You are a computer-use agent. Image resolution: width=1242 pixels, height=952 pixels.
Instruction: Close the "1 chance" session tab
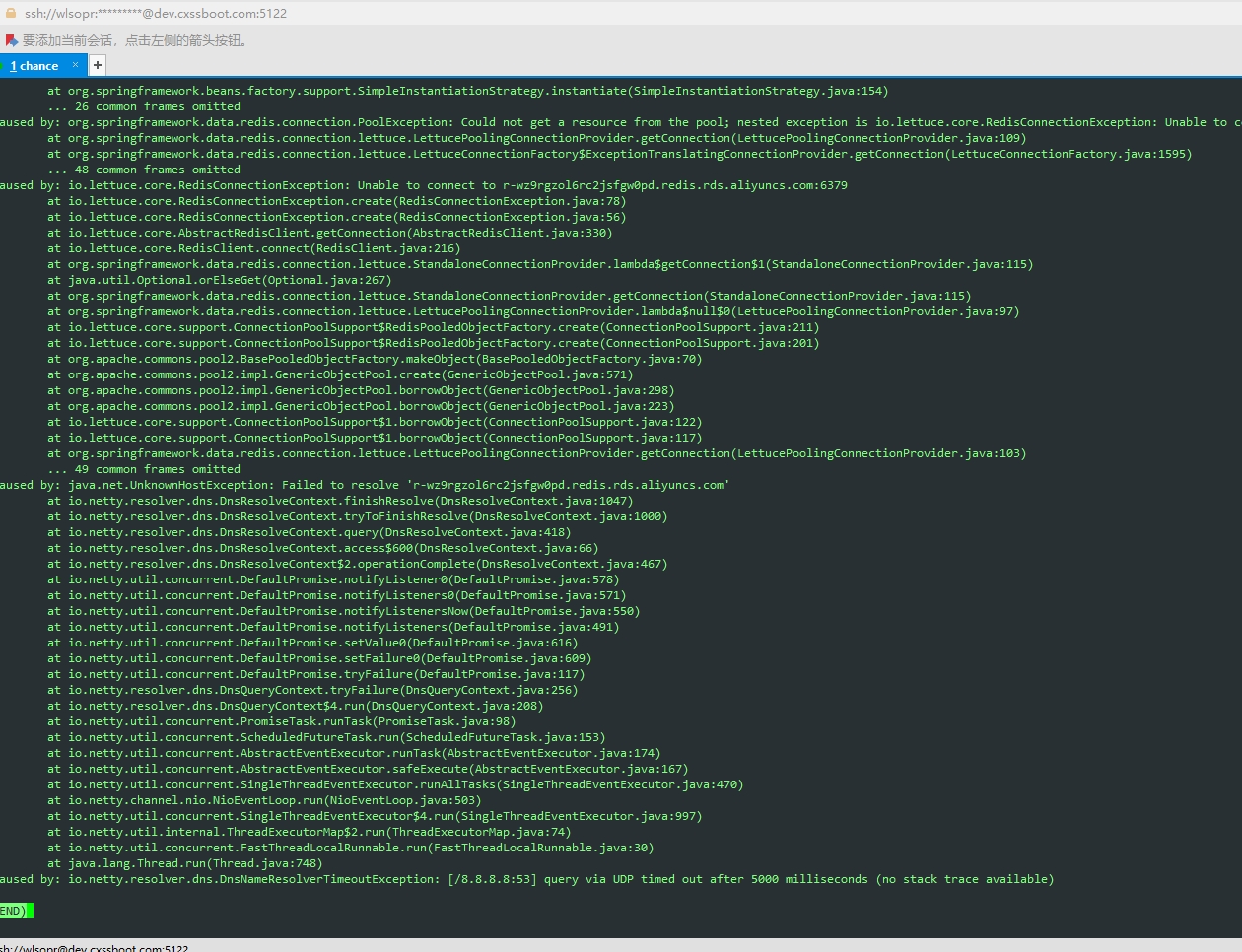(75, 65)
